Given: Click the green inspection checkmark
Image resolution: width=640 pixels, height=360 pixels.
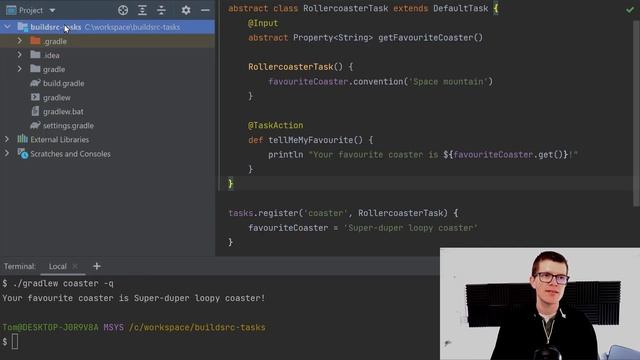Looking at the screenshot, I should pos(630,9).
